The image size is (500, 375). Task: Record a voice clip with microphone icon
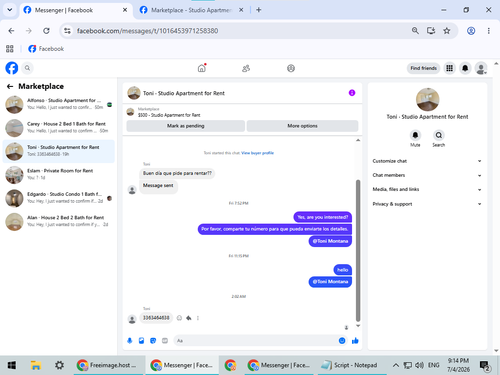click(x=130, y=340)
